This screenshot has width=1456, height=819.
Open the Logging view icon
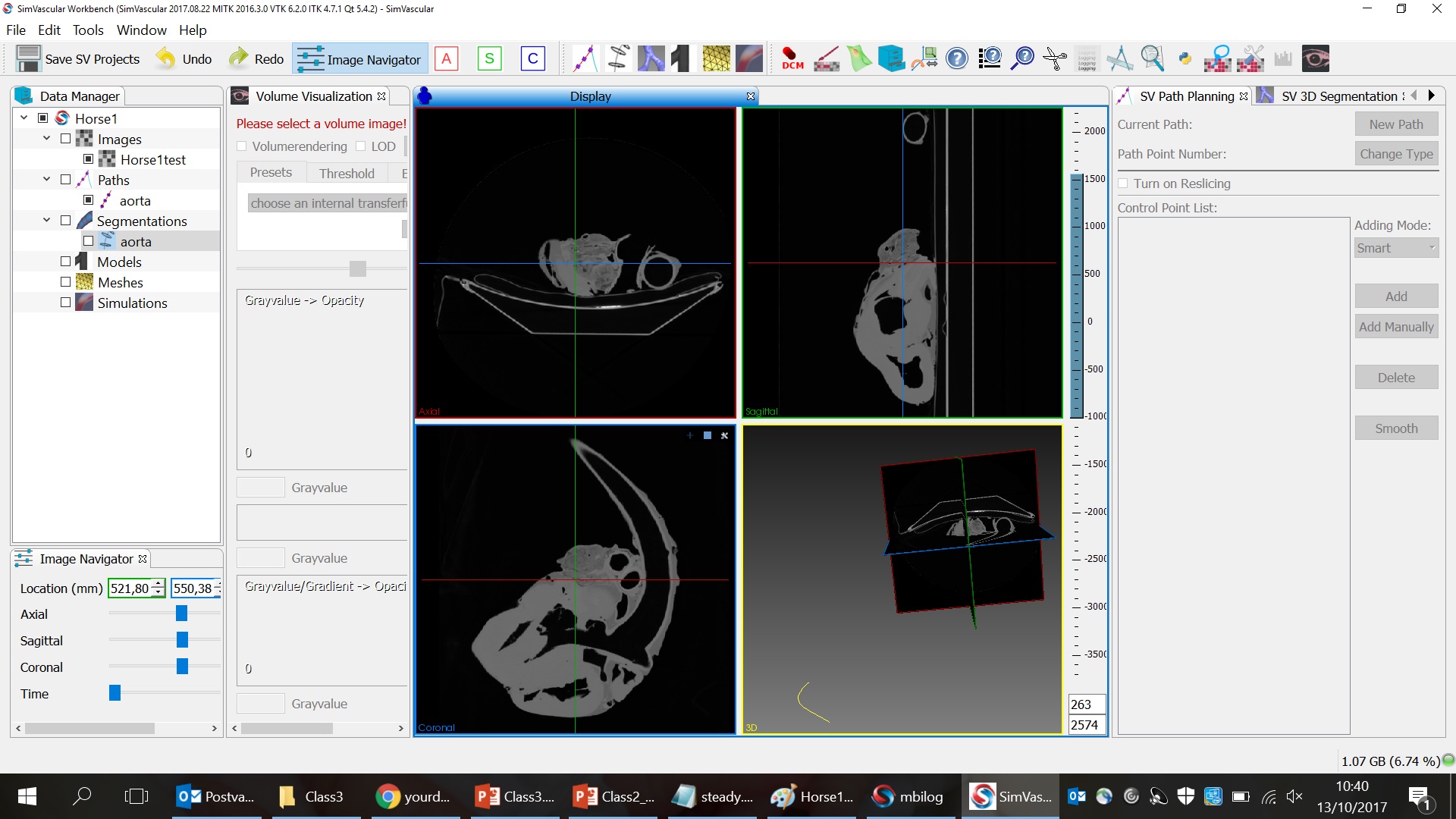1087,58
